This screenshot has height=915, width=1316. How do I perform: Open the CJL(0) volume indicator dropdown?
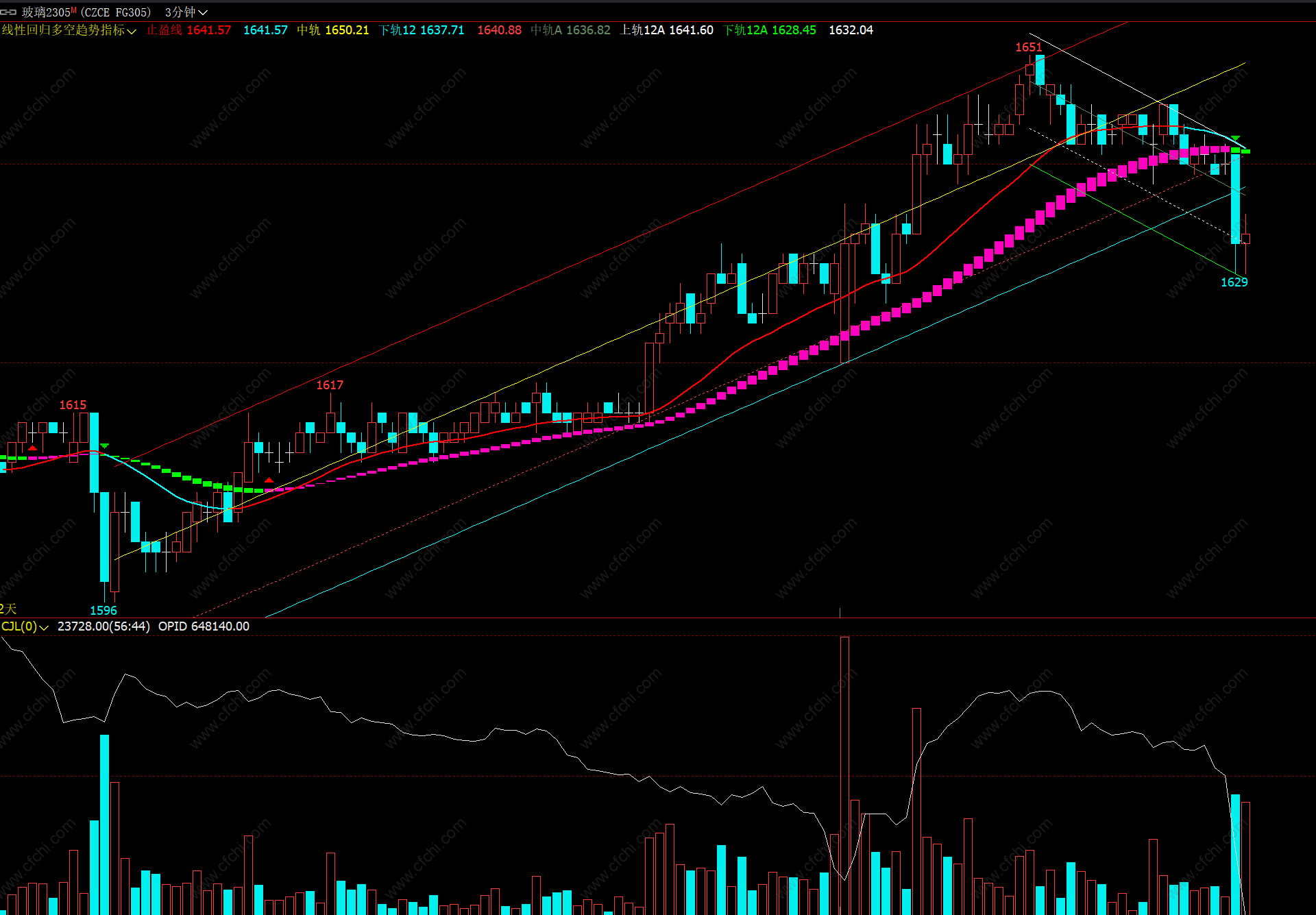coord(44,627)
